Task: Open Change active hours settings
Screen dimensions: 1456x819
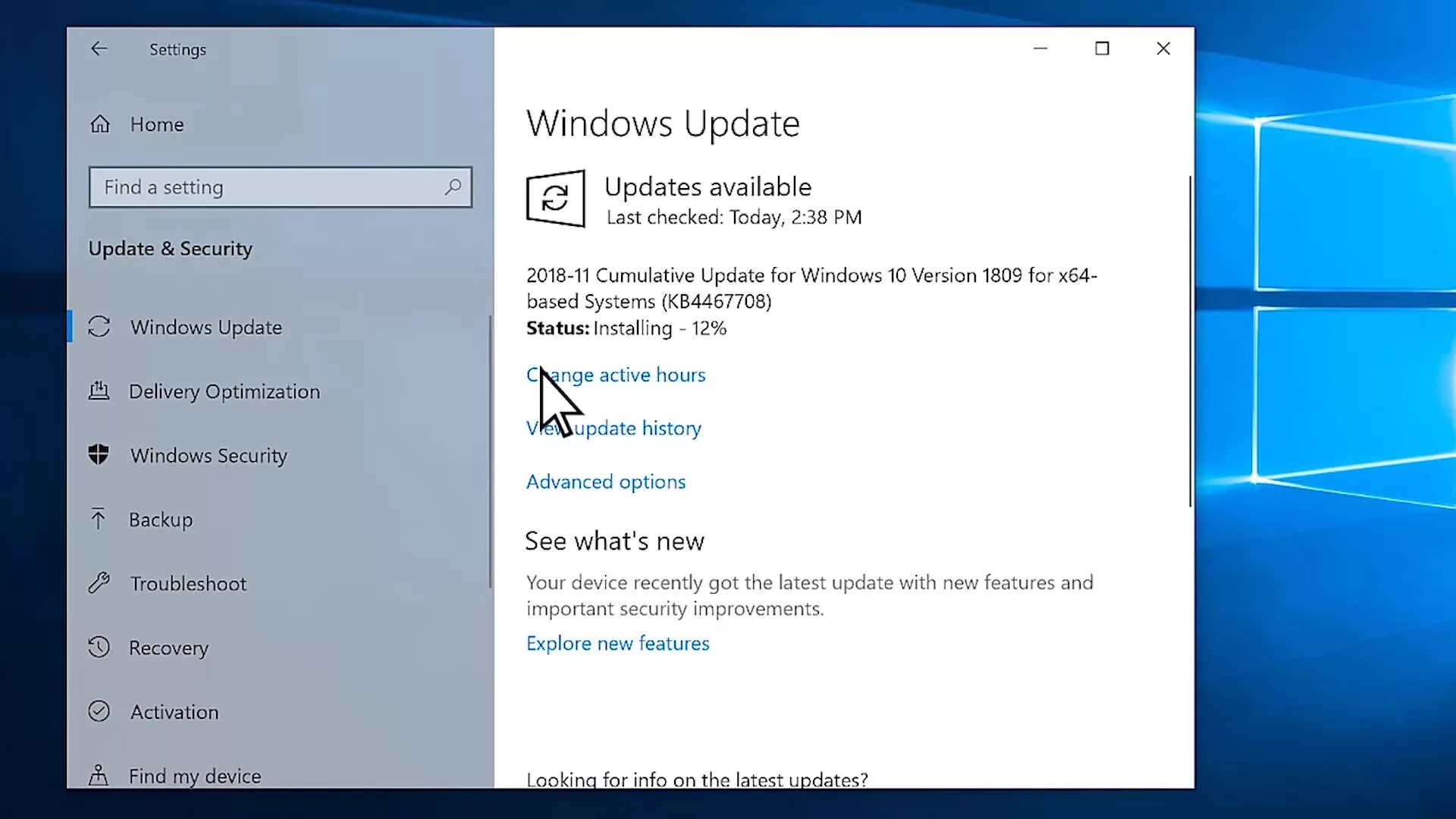Action: (615, 374)
